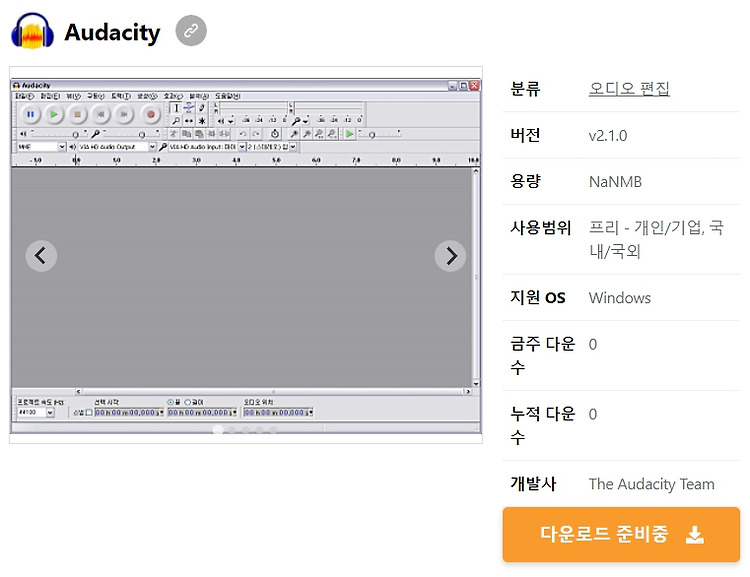Screen dimensions: 750x577
Task: Open the Tracks (트랙) menu
Action: pyautogui.click(x=121, y=96)
